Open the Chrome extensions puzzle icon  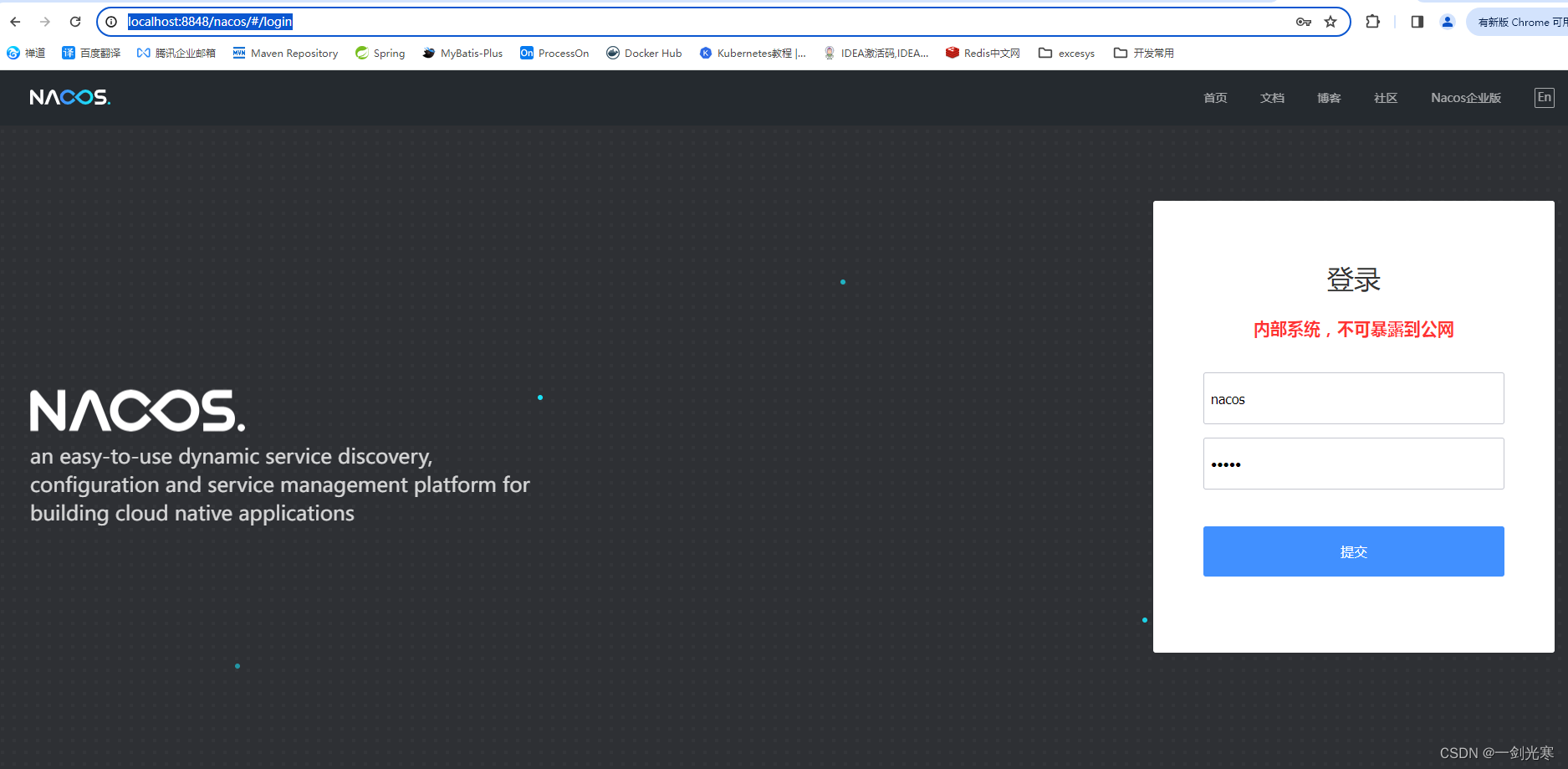(1372, 22)
